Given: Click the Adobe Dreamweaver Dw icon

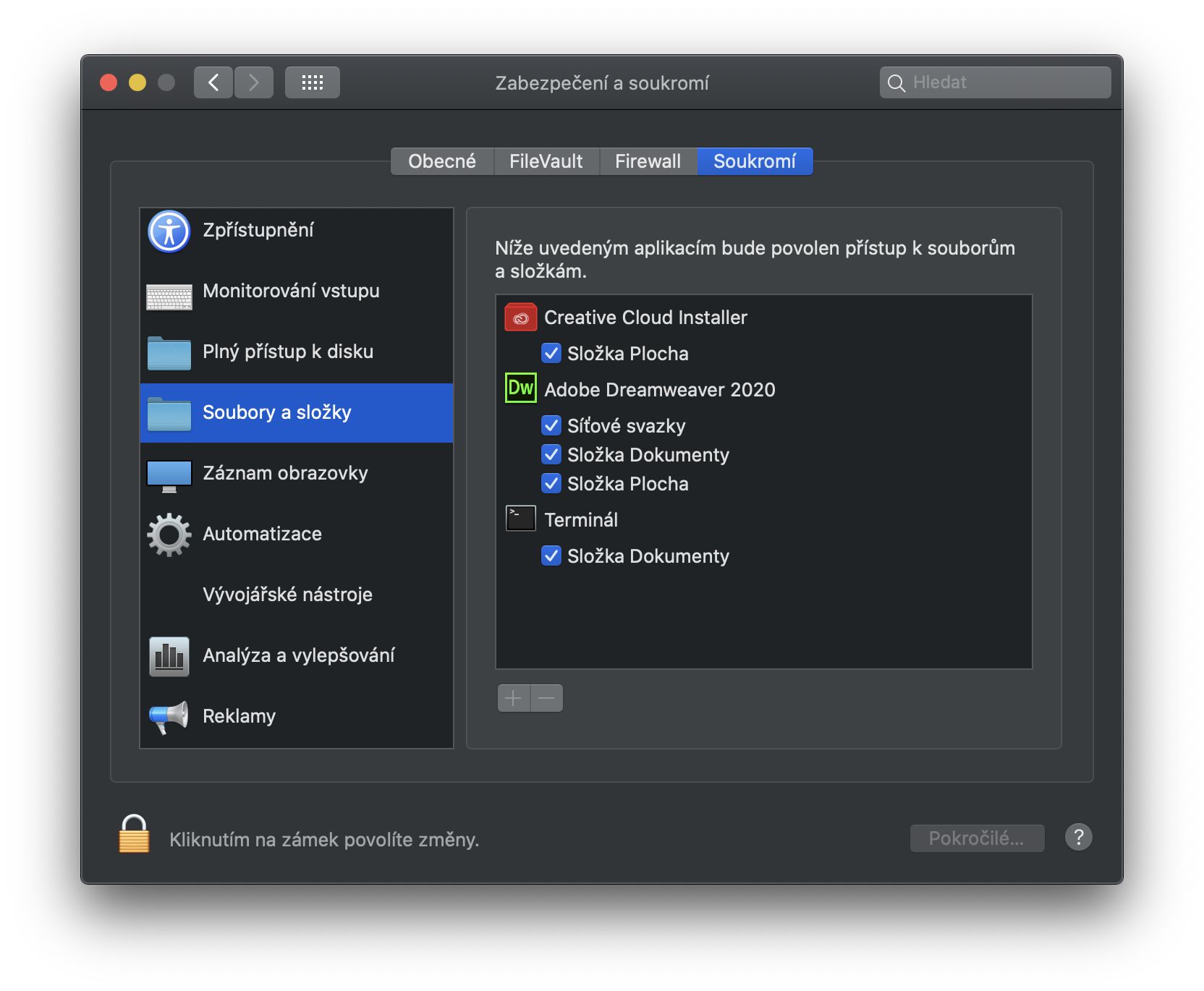Looking at the screenshot, I should tap(520, 388).
